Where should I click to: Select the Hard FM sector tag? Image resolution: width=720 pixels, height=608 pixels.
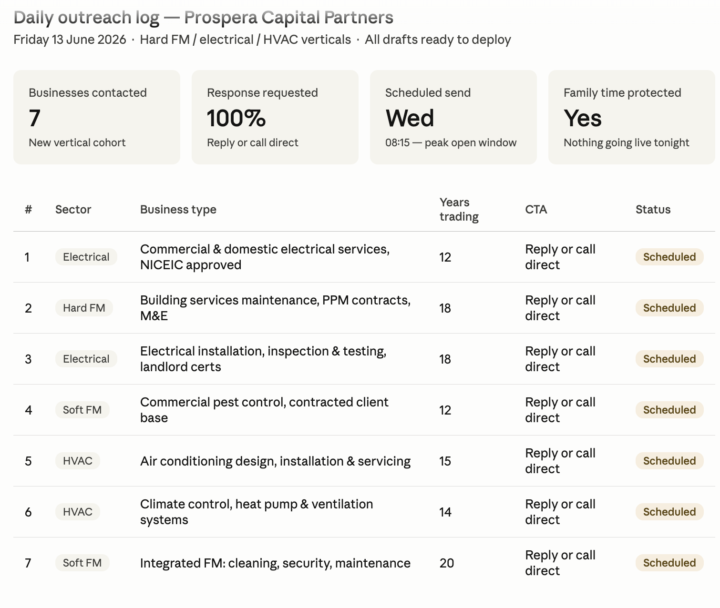(x=84, y=308)
